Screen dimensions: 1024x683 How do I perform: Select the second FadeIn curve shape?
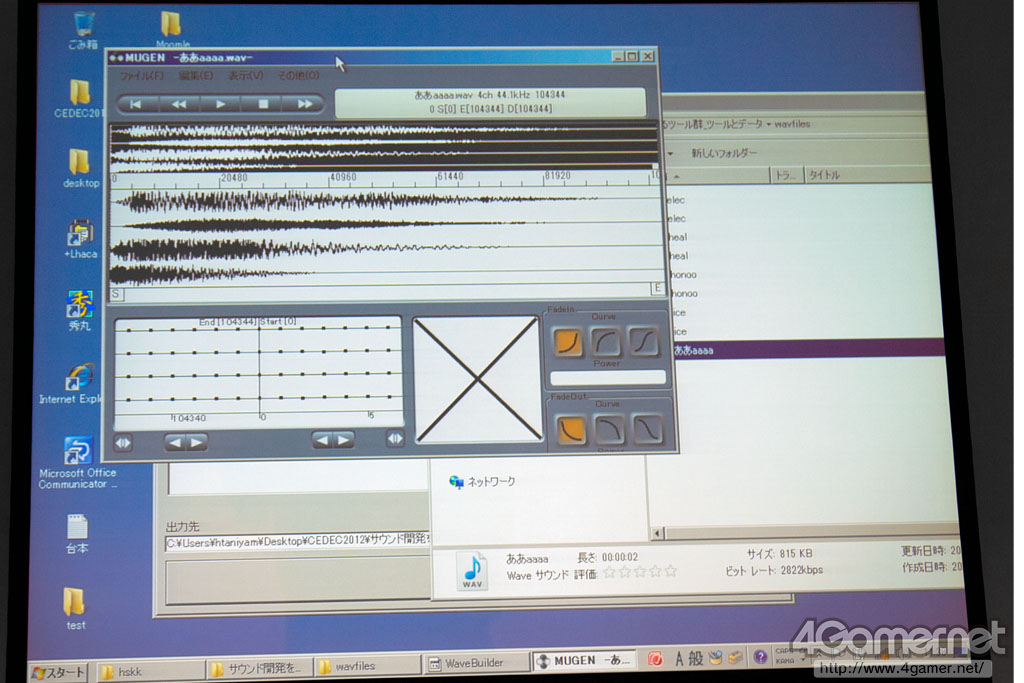(x=606, y=342)
